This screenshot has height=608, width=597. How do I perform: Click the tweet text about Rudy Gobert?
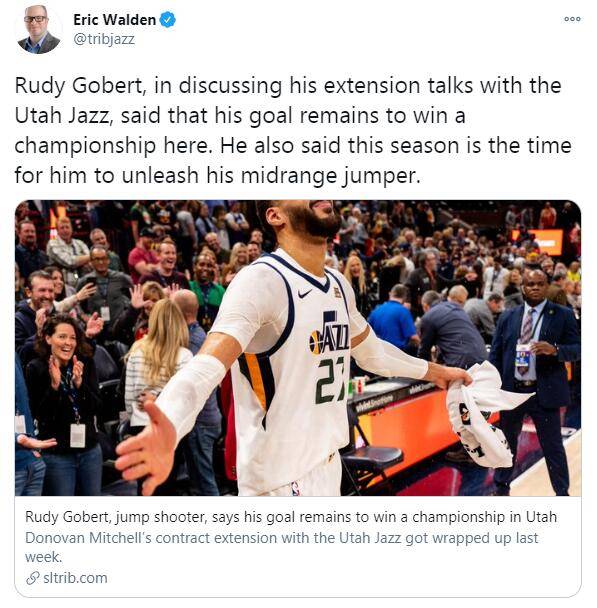pyautogui.click(x=293, y=130)
